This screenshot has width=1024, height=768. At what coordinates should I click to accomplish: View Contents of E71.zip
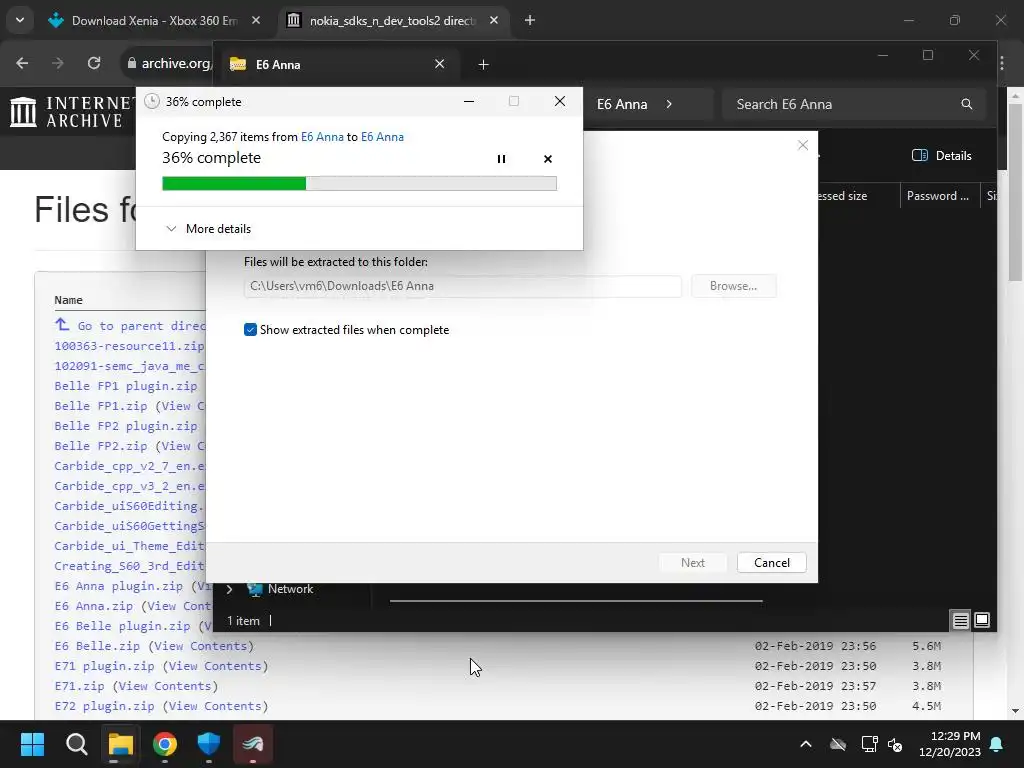(x=165, y=686)
